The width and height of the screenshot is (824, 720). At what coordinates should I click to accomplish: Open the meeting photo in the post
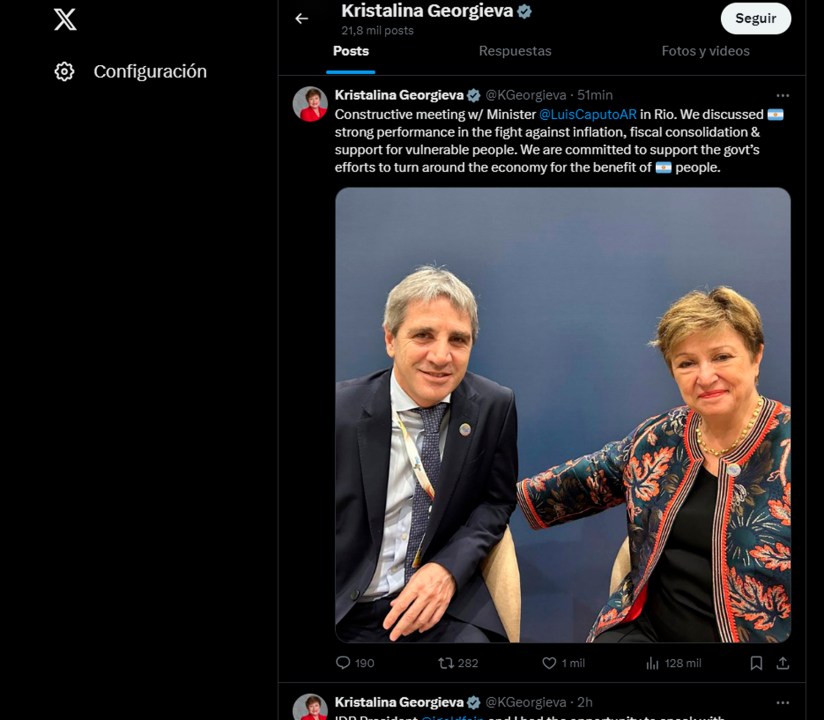(562, 414)
